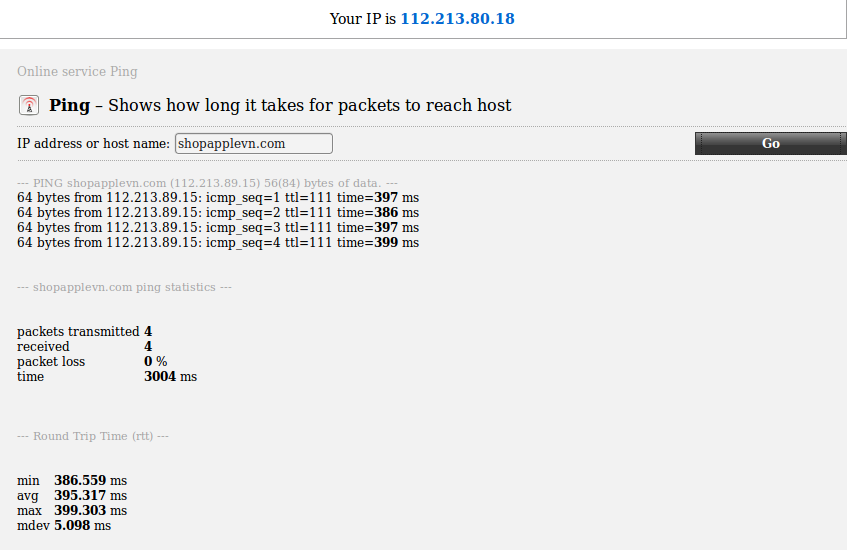Click the total time 3004 ms value
This screenshot has height=550, width=854.
point(170,376)
